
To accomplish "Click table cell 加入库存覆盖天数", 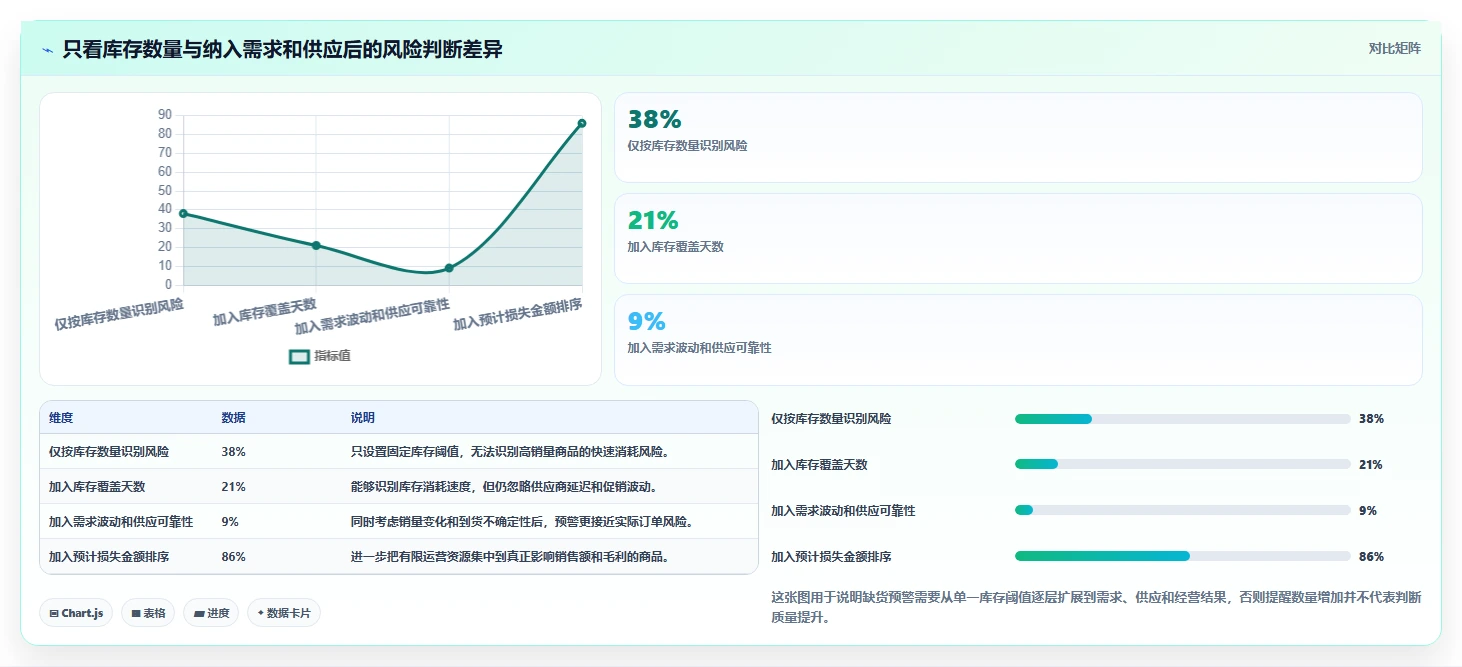I will pyautogui.click(x=97, y=487).
